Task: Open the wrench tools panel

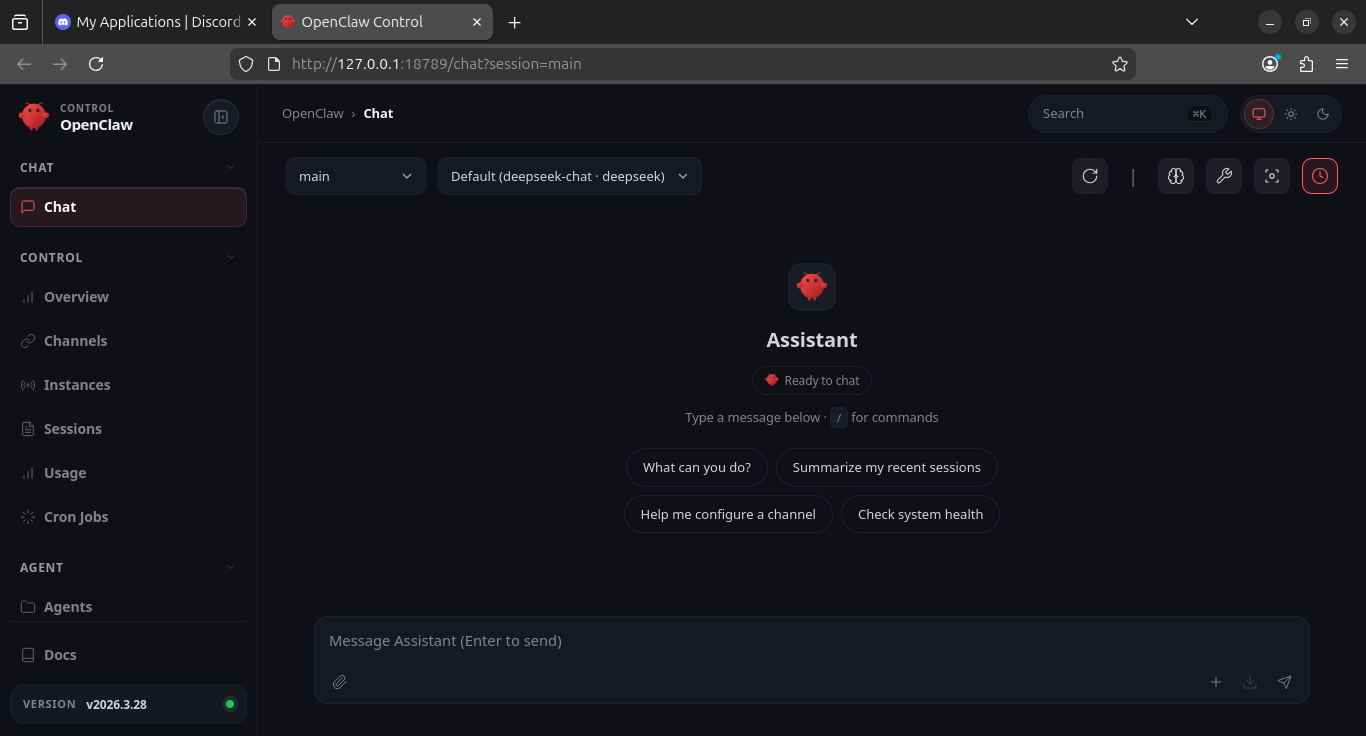Action: (x=1223, y=176)
